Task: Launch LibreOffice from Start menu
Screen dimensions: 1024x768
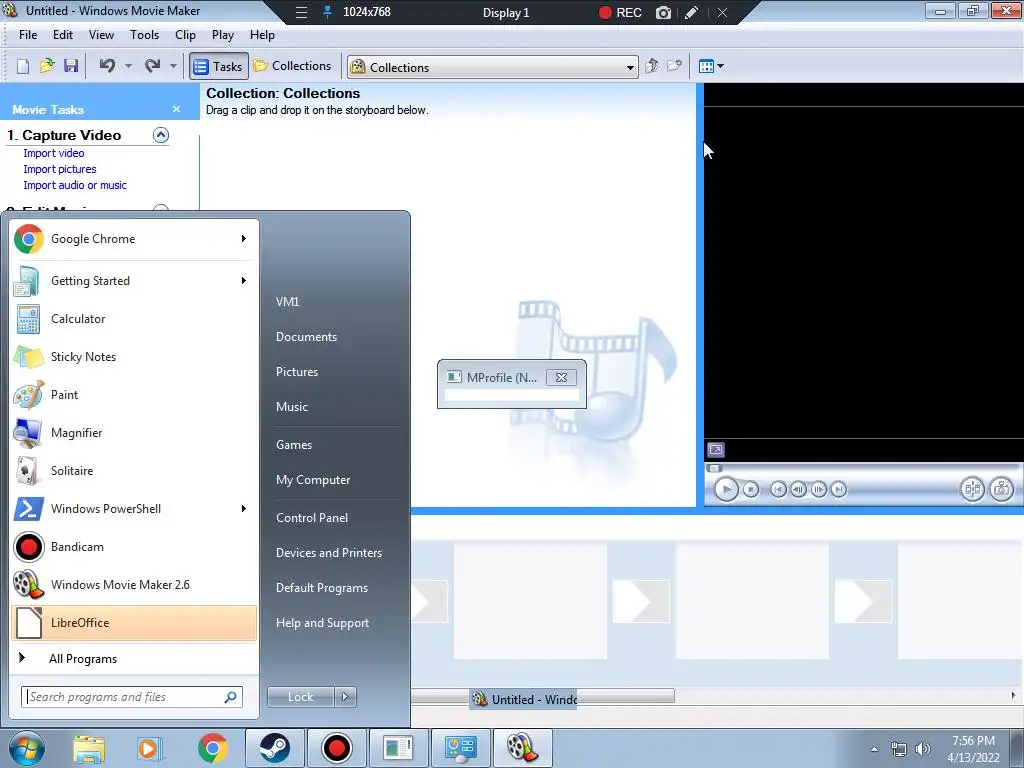Action: [x=134, y=622]
